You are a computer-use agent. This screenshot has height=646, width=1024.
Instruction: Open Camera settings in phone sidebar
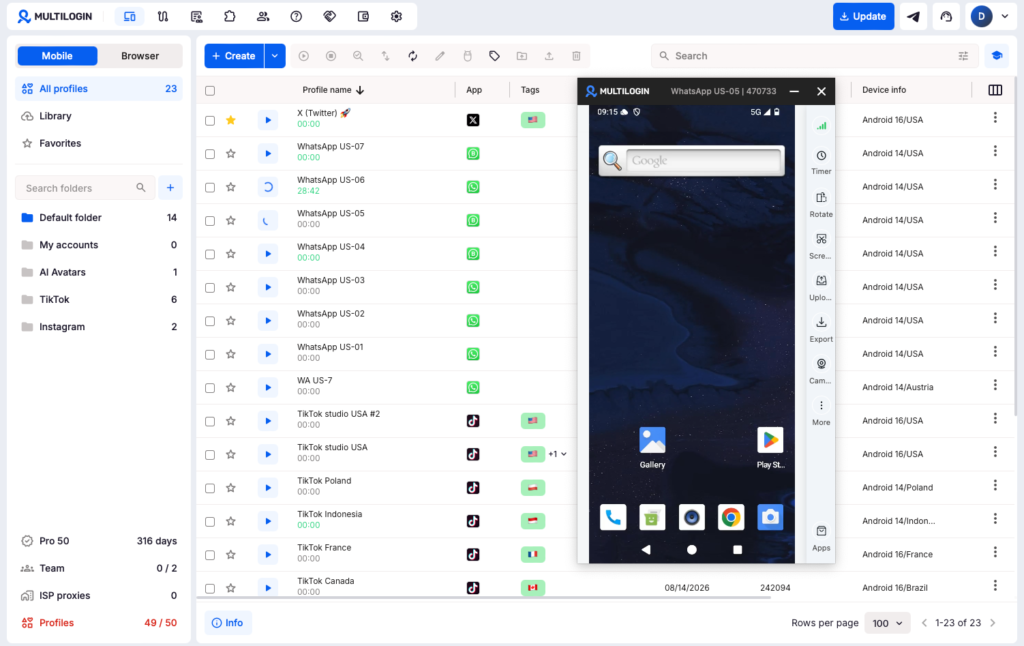click(821, 370)
